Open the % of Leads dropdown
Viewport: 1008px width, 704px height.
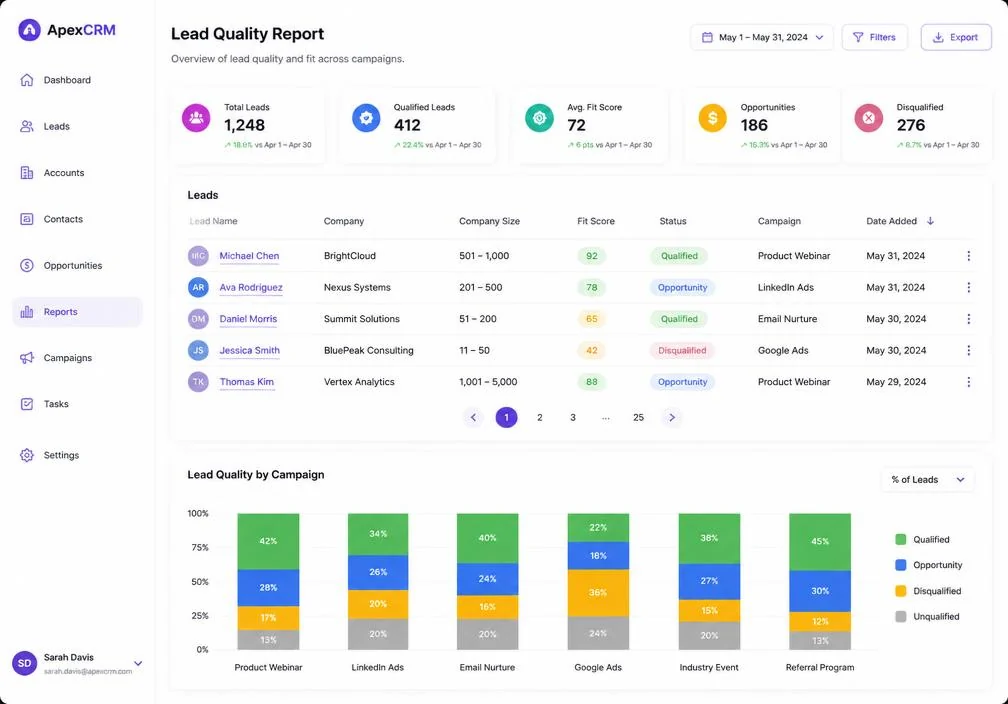coord(928,480)
